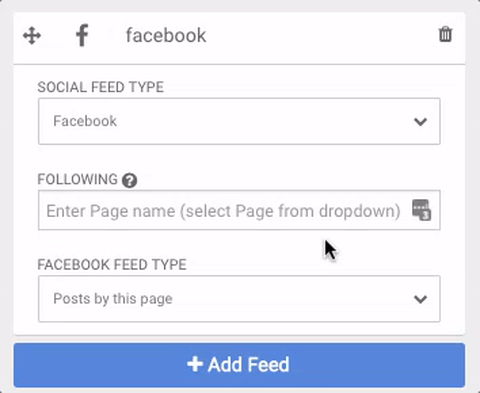The height and width of the screenshot is (393, 480).
Task: Click the 'facebook' feed title text
Action: [166, 35]
